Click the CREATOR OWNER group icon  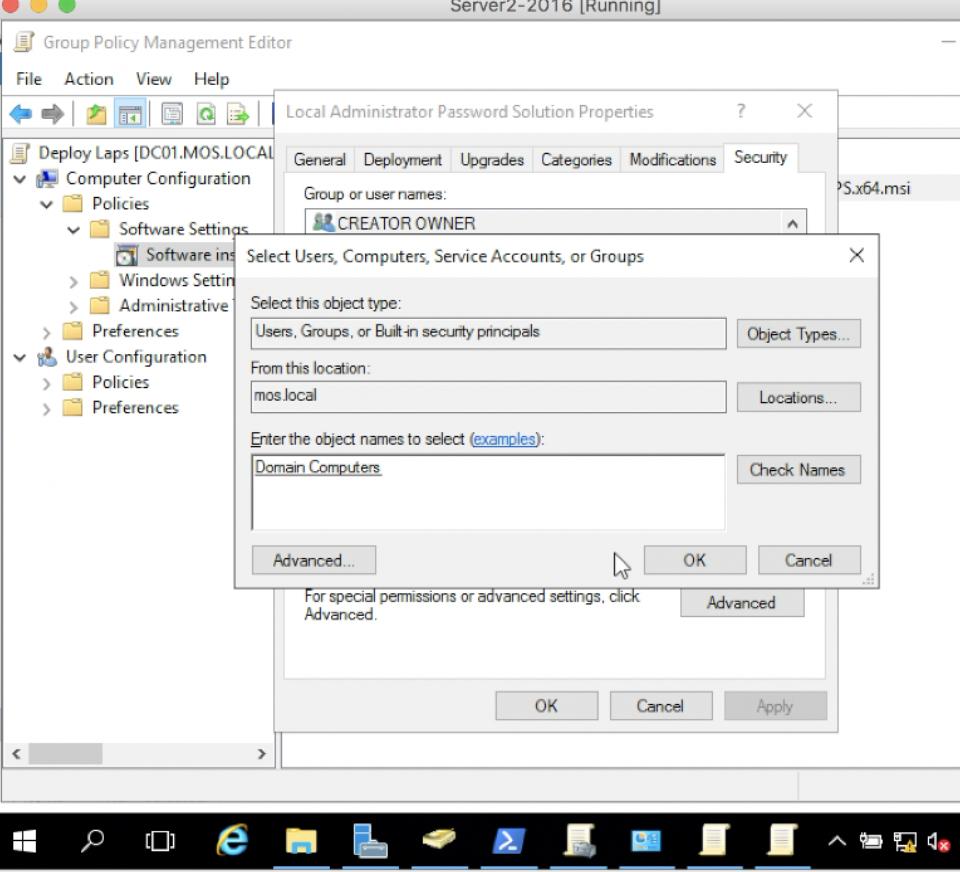coord(323,222)
